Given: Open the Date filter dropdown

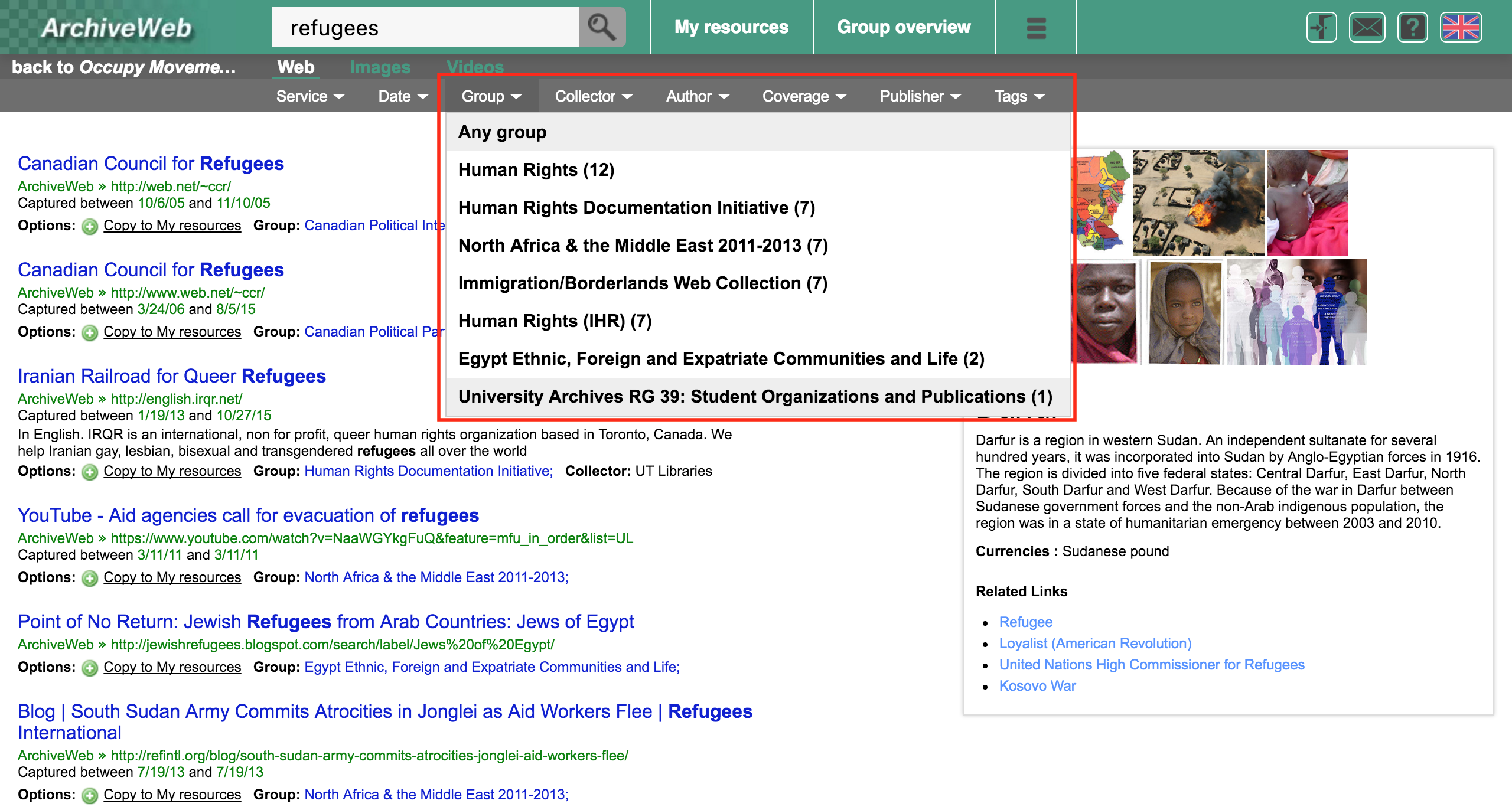Looking at the screenshot, I should click(x=402, y=96).
